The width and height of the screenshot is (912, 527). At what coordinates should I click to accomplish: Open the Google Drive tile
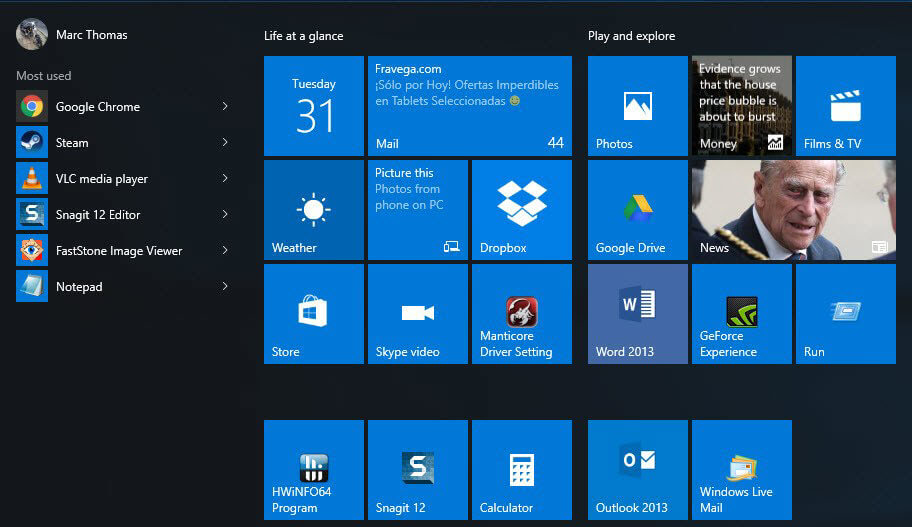pyautogui.click(x=637, y=210)
